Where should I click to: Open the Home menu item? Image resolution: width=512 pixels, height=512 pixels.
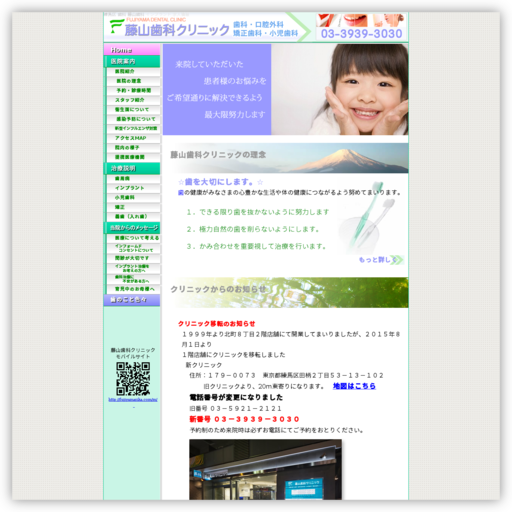coord(132,50)
